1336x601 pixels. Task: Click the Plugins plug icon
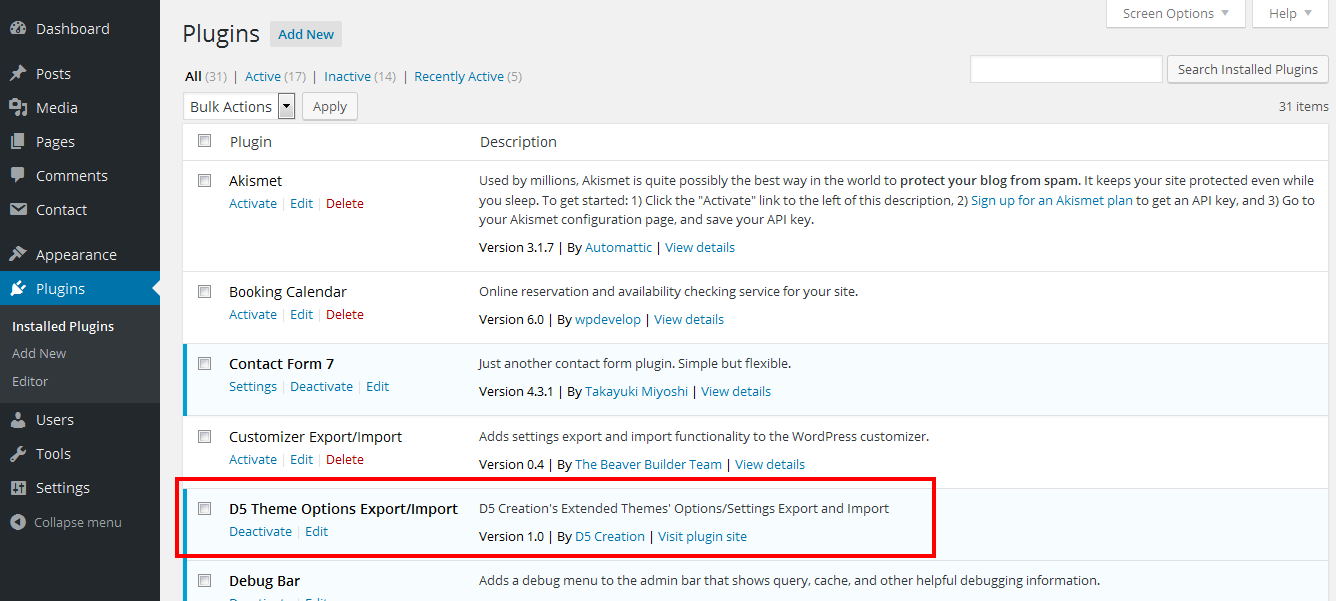(18, 288)
